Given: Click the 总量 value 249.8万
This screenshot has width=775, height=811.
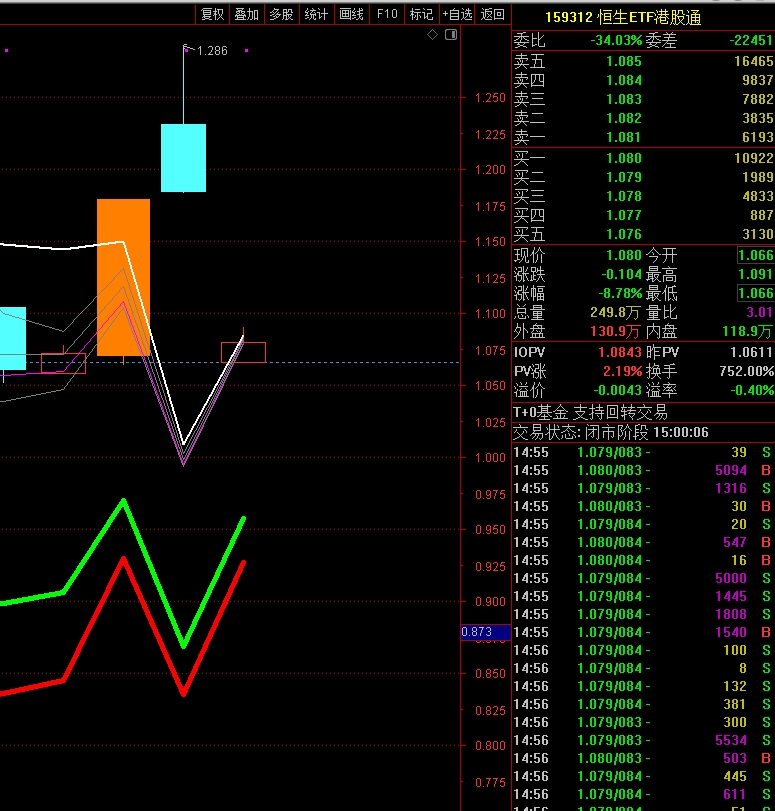Looking at the screenshot, I should [x=615, y=312].
